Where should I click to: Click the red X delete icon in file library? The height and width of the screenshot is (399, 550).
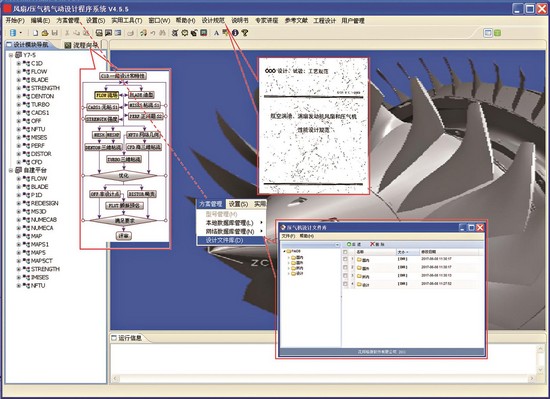[373, 244]
